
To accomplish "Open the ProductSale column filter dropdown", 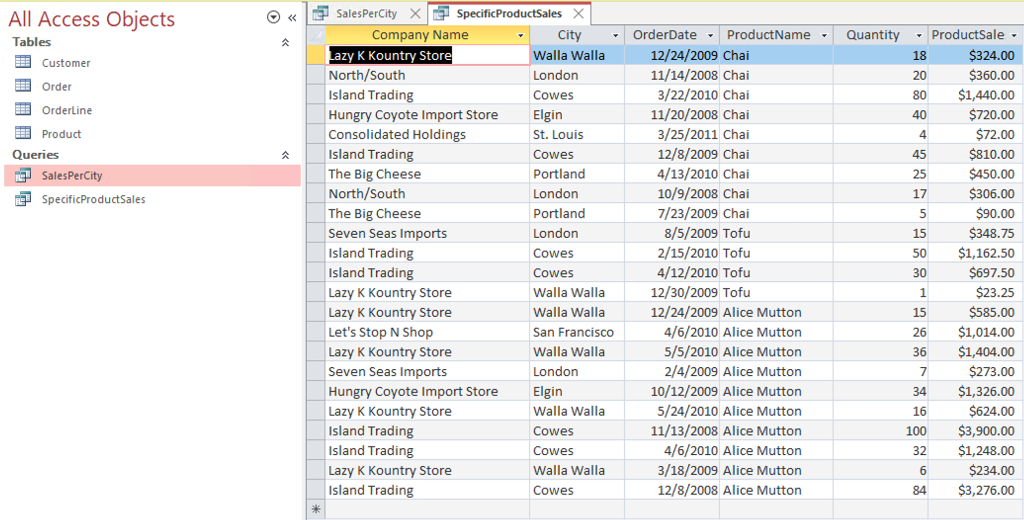I will tap(1014, 35).
